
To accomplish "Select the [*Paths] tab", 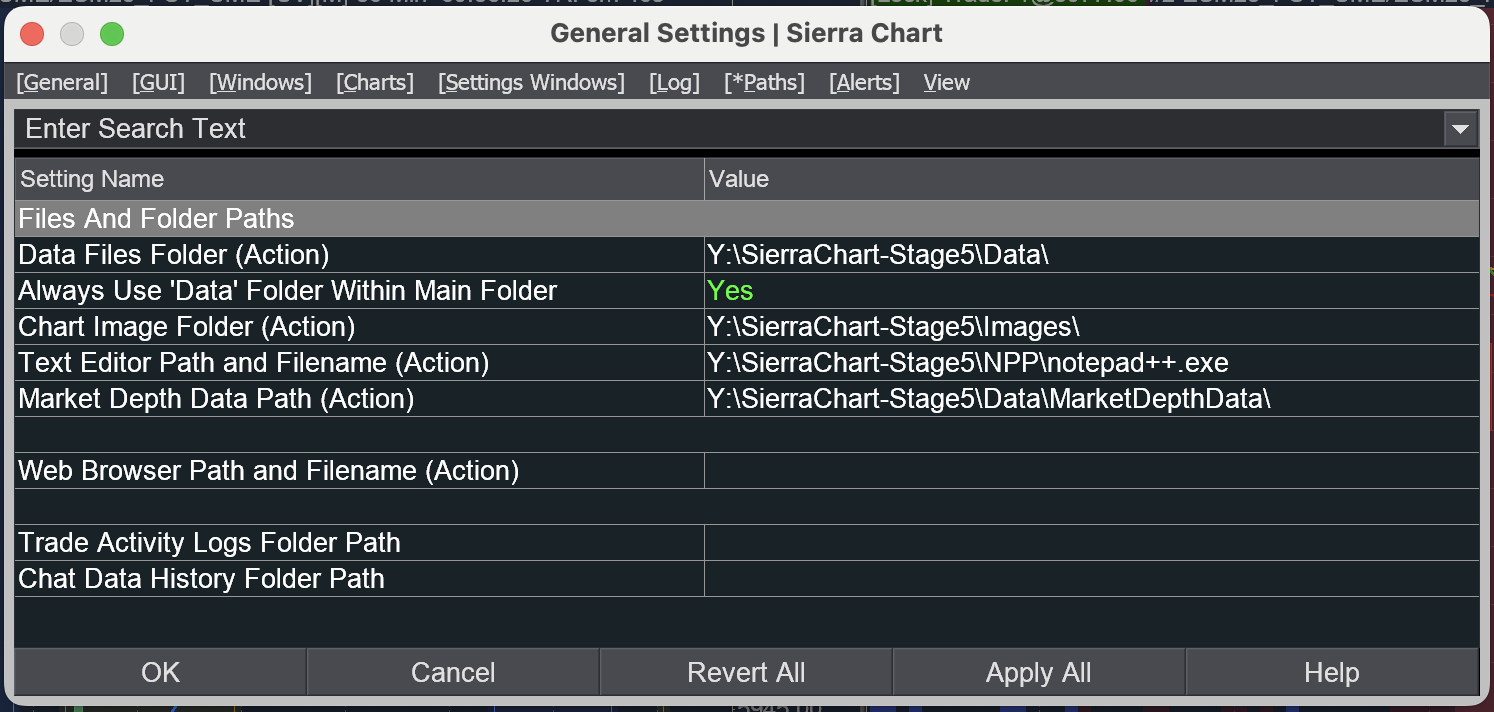I will [x=764, y=82].
